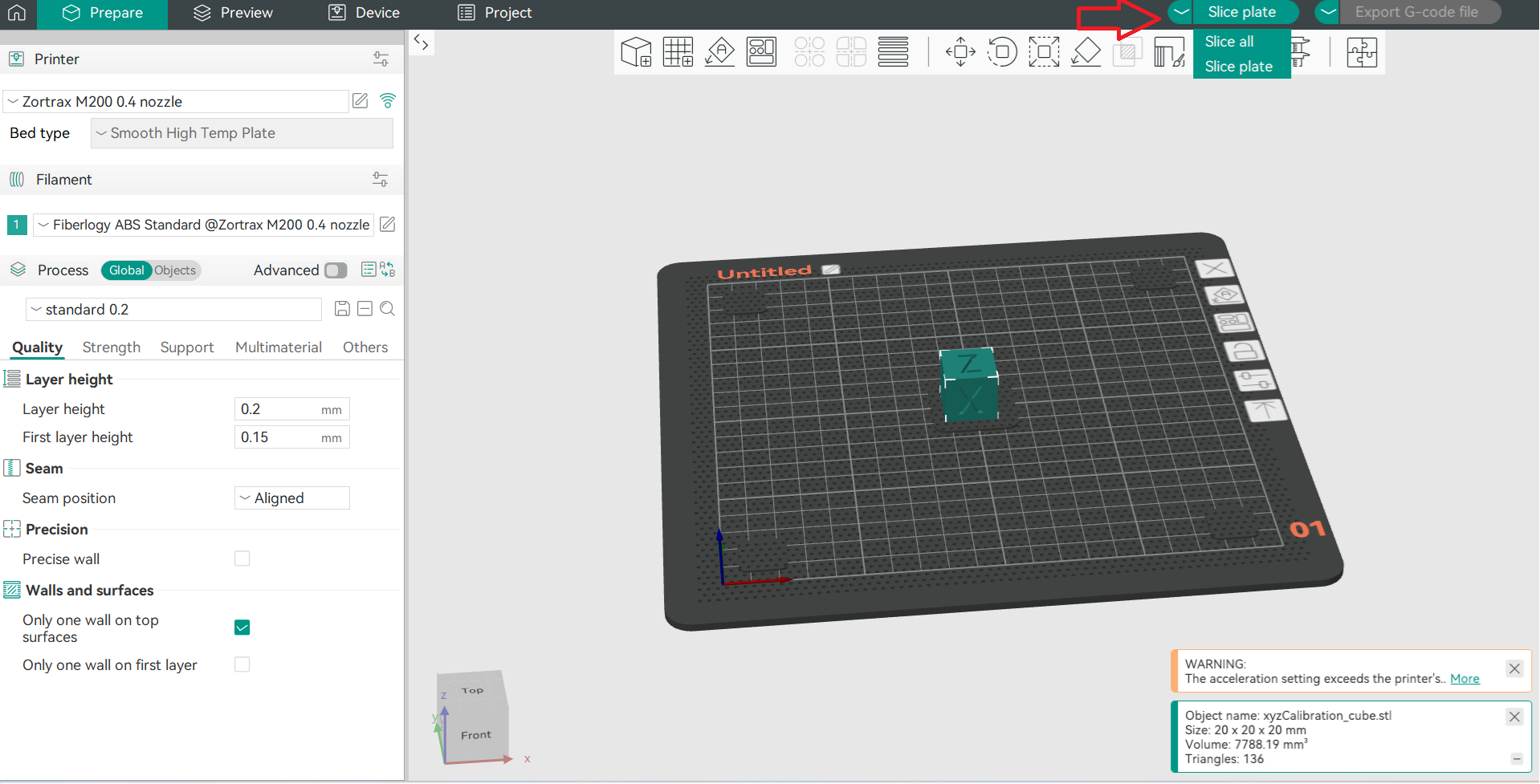This screenshot has height=784, width=1540.
Task: Enable the Precise wall checkbox
Action: tap(242, 559)
